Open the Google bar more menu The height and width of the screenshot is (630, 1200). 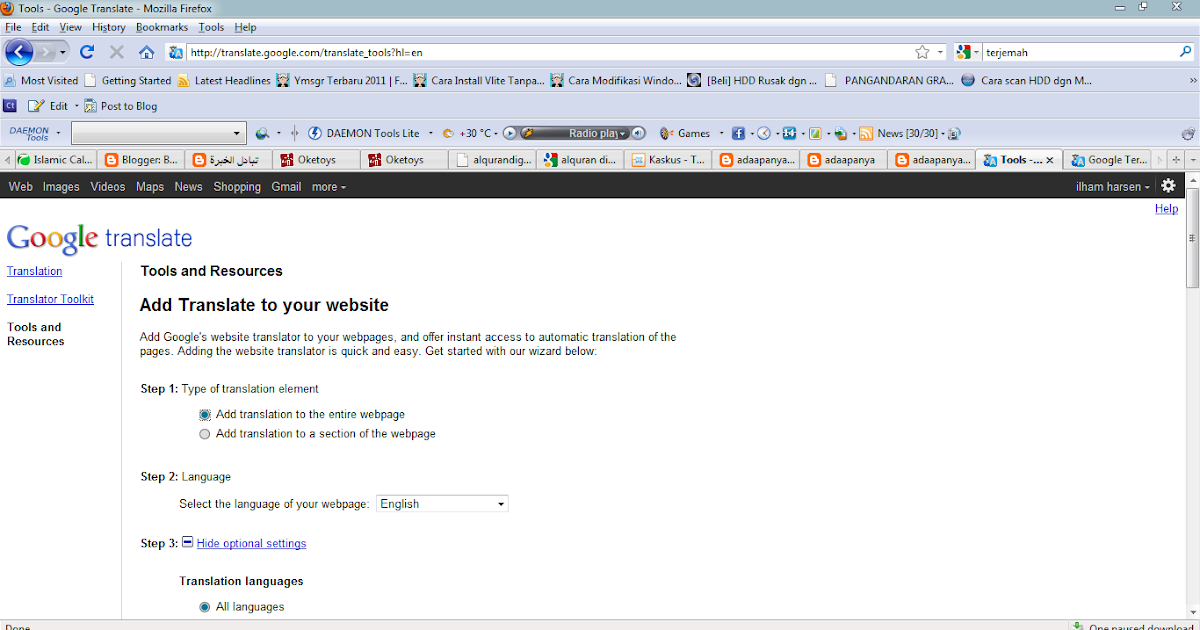click(x=328, y=187)
